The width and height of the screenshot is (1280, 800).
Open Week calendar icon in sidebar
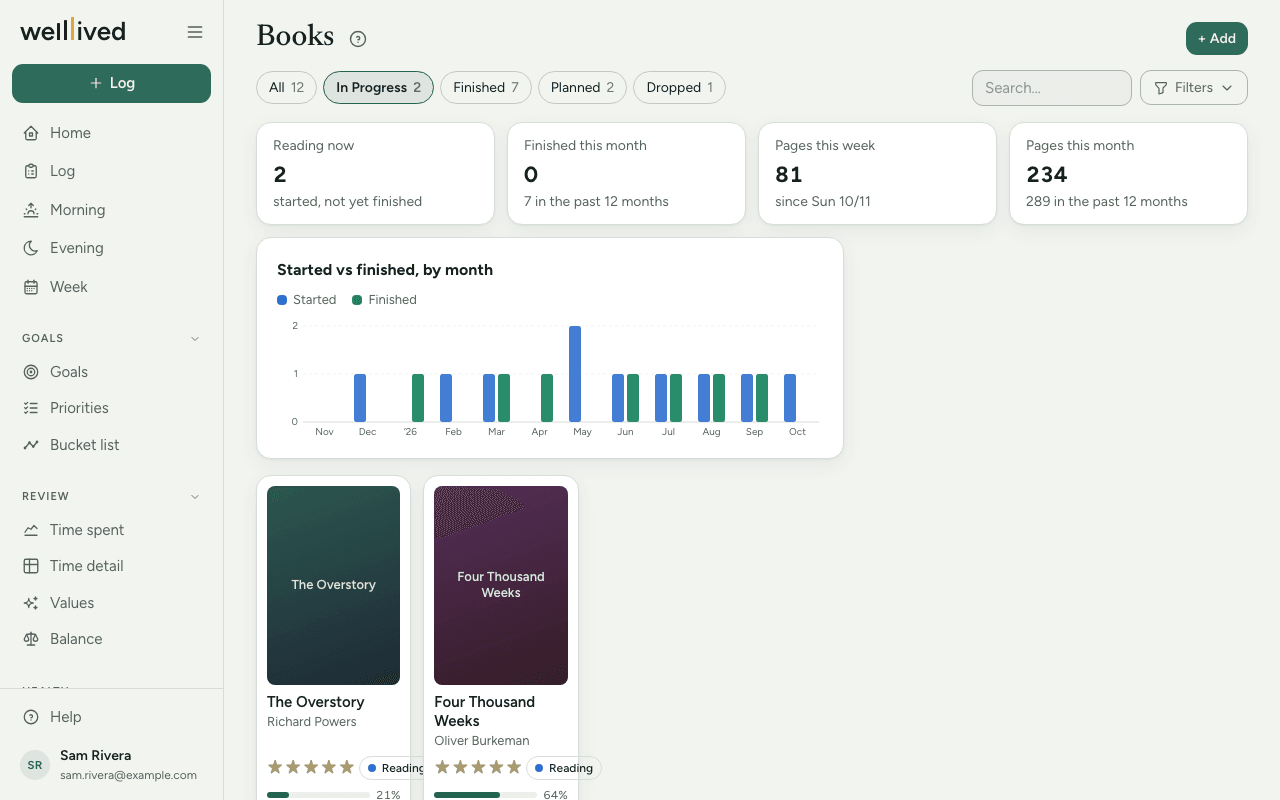pos(31,287)
